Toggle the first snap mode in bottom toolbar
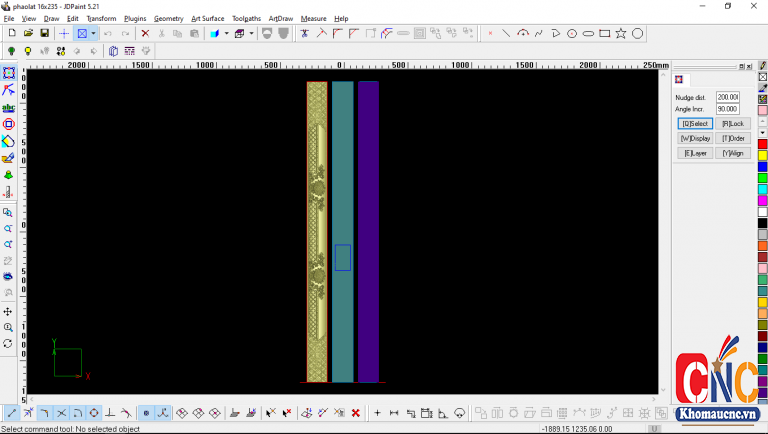 tap(11, 412)
